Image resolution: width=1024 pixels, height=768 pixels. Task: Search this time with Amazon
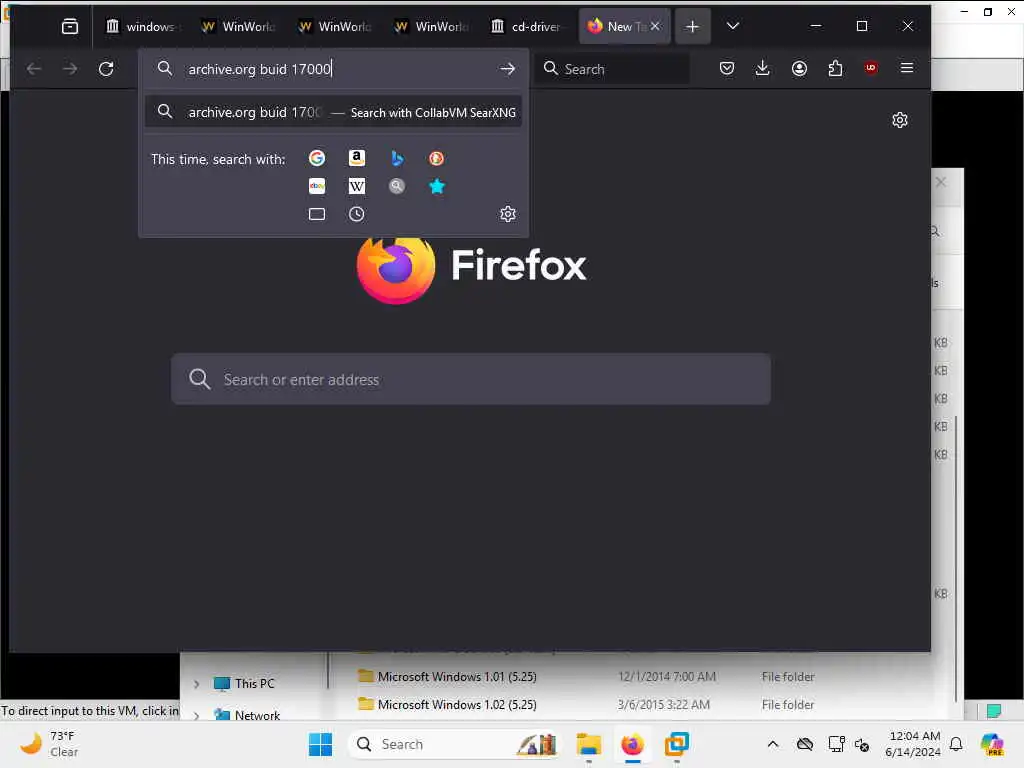tap(357, 158)
